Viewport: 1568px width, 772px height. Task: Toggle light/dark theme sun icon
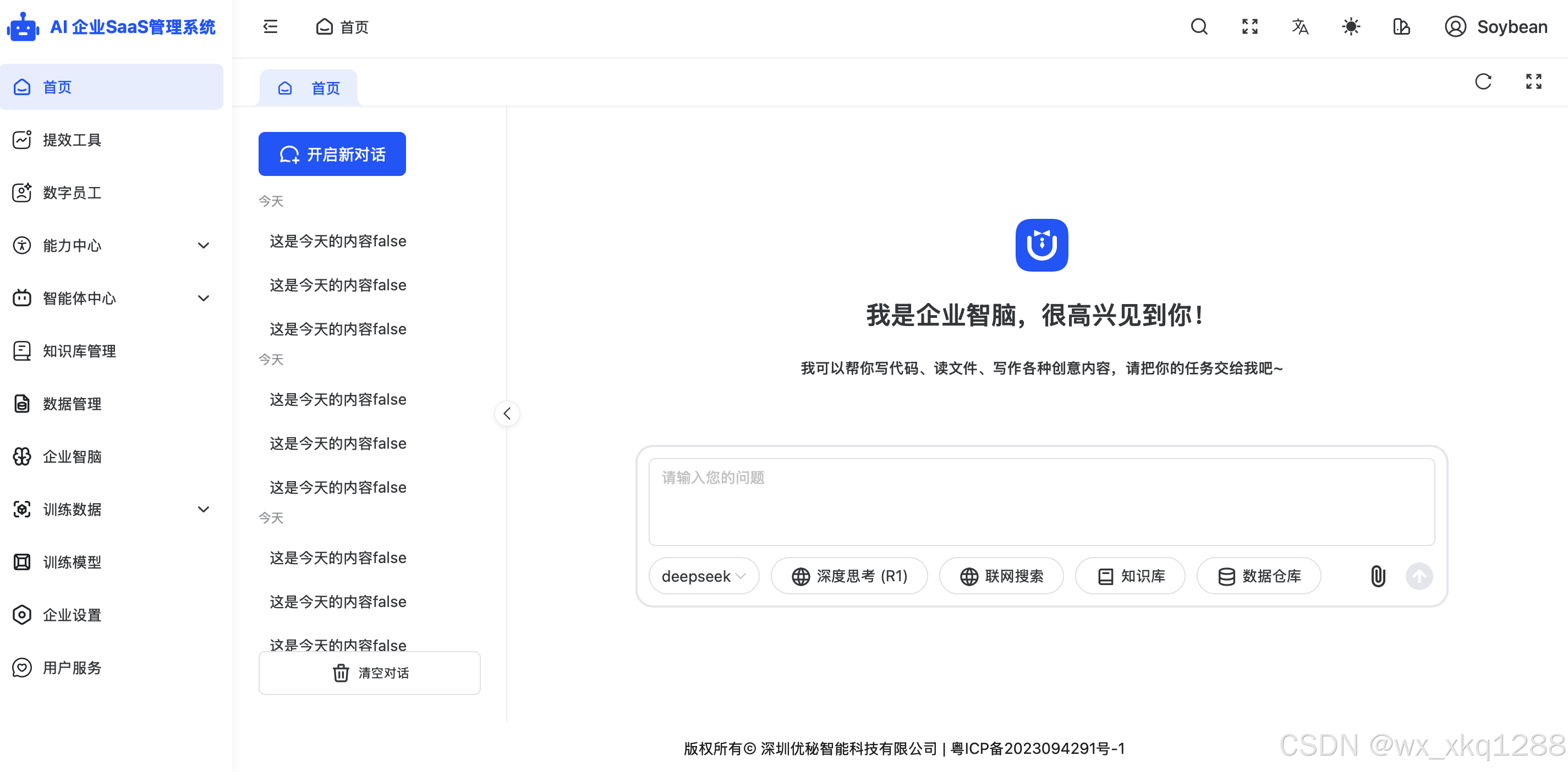pos(1351,27)
